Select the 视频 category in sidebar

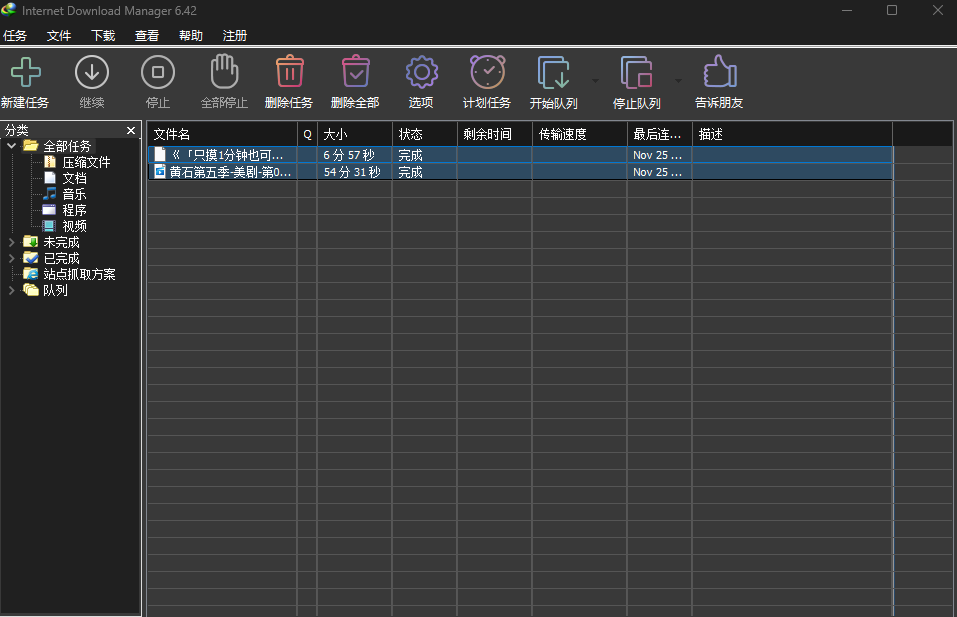(x=74, y=226)
